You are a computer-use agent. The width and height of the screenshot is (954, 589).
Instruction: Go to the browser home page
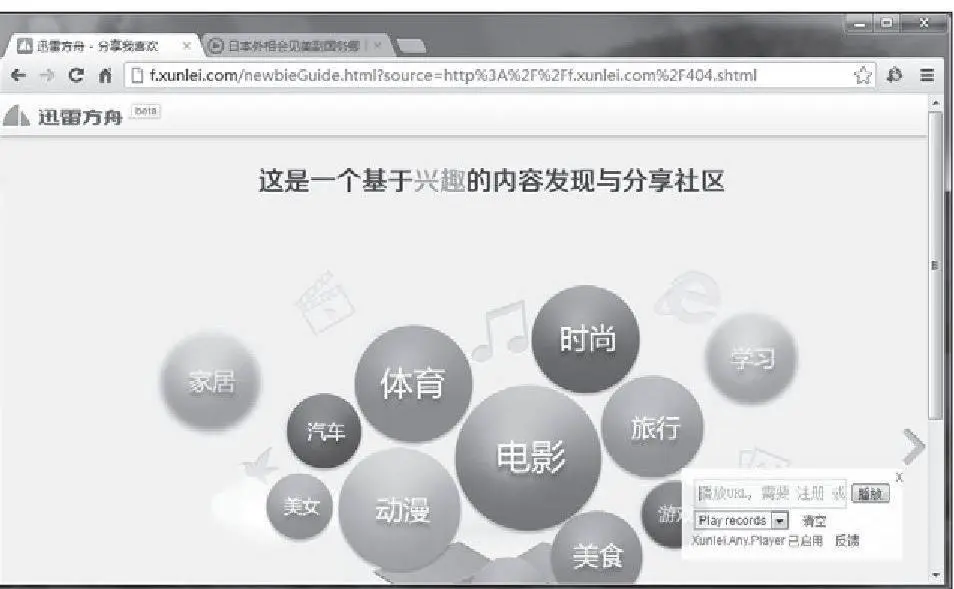click(x=104, y=75)
